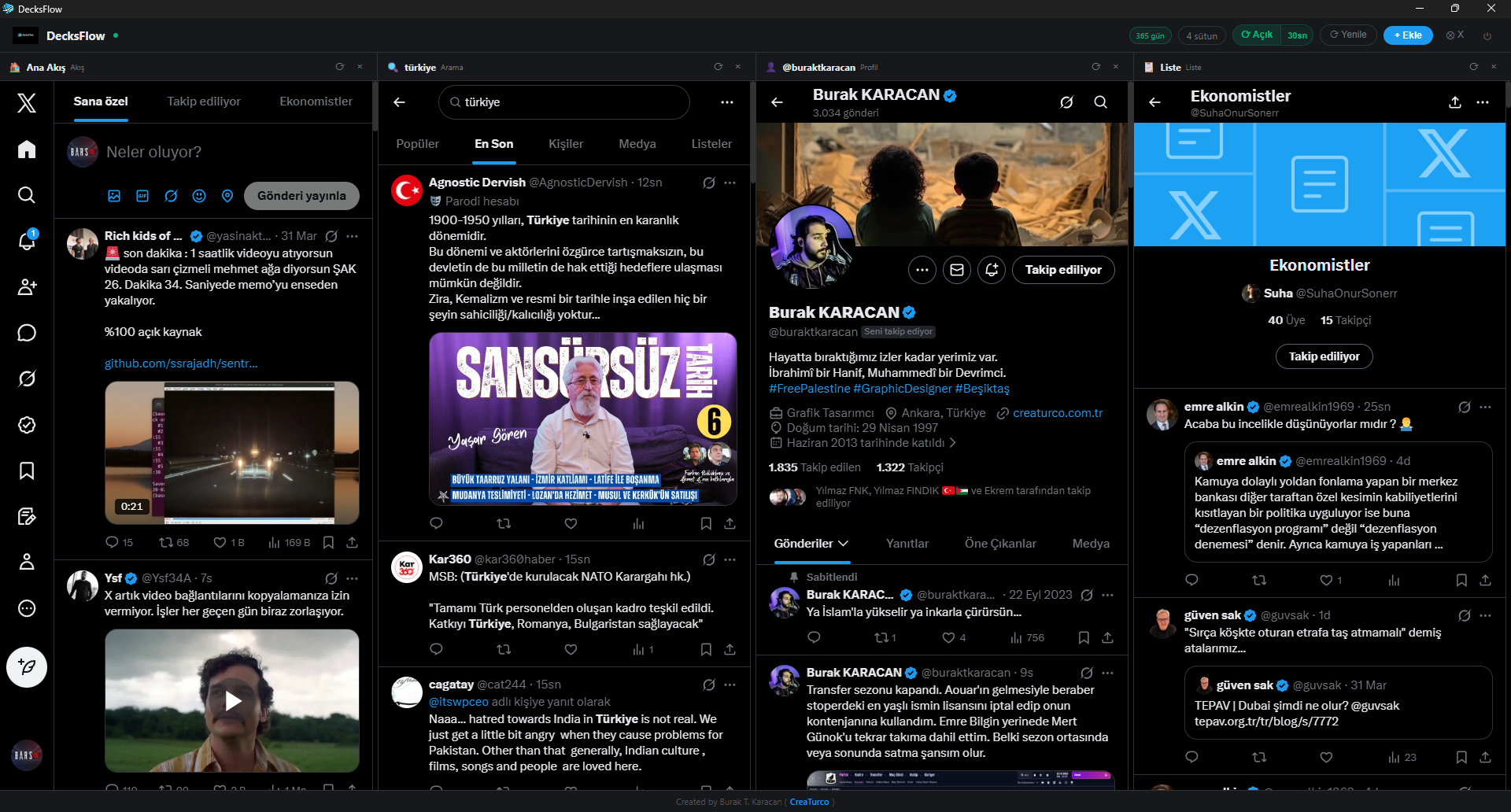Open Notifications bell in the sidebar
This screenshot has width=1511, height=812.
click(27, 241)
